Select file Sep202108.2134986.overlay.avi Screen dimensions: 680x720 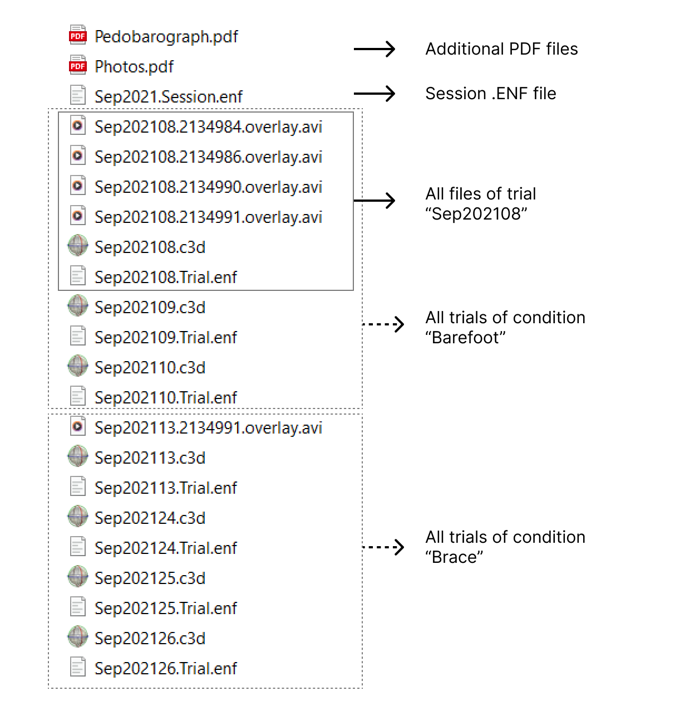[x=196, y=157]
